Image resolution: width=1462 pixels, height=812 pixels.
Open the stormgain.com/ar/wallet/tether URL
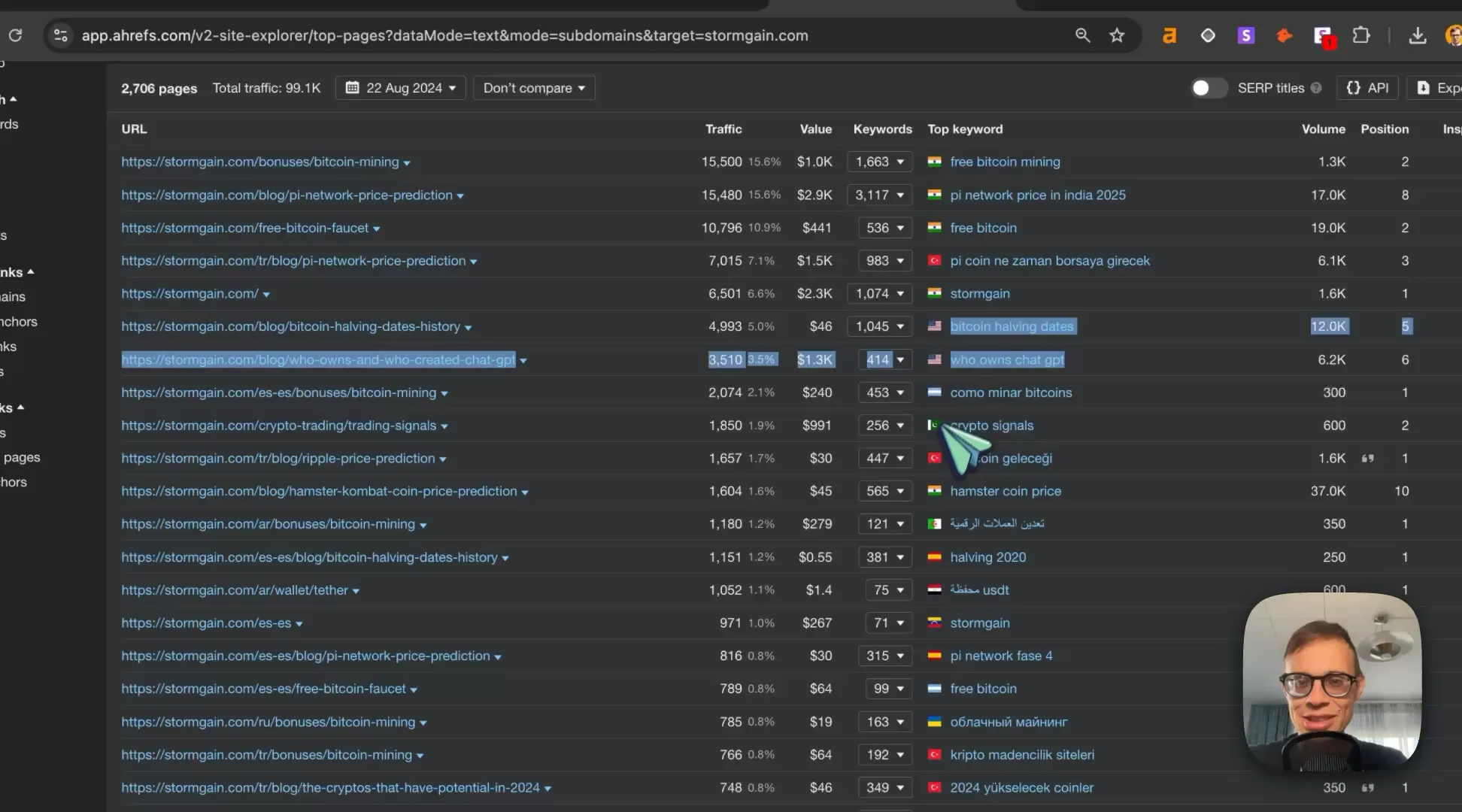pos(235,590)
